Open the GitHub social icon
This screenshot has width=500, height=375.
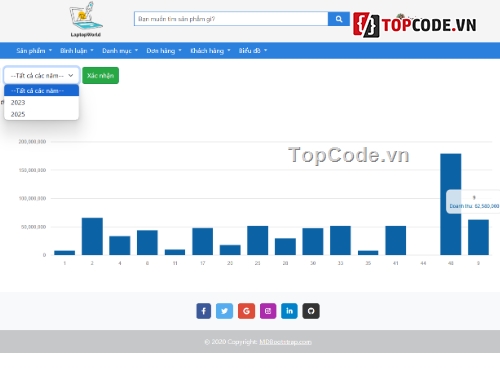[311, 311]
